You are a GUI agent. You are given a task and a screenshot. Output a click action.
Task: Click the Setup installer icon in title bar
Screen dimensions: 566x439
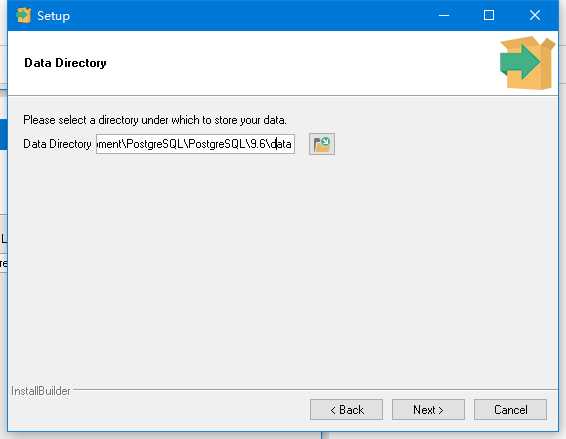[x=23, y=16]
